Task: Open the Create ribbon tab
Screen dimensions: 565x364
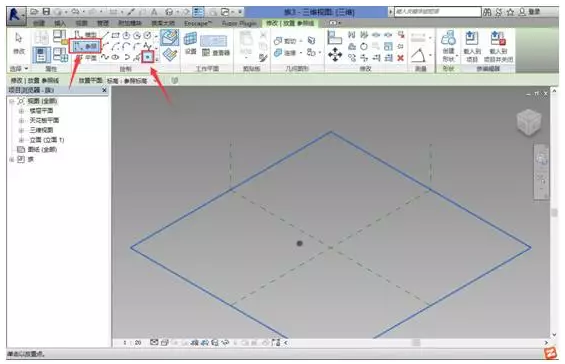Action: point(39,23)
